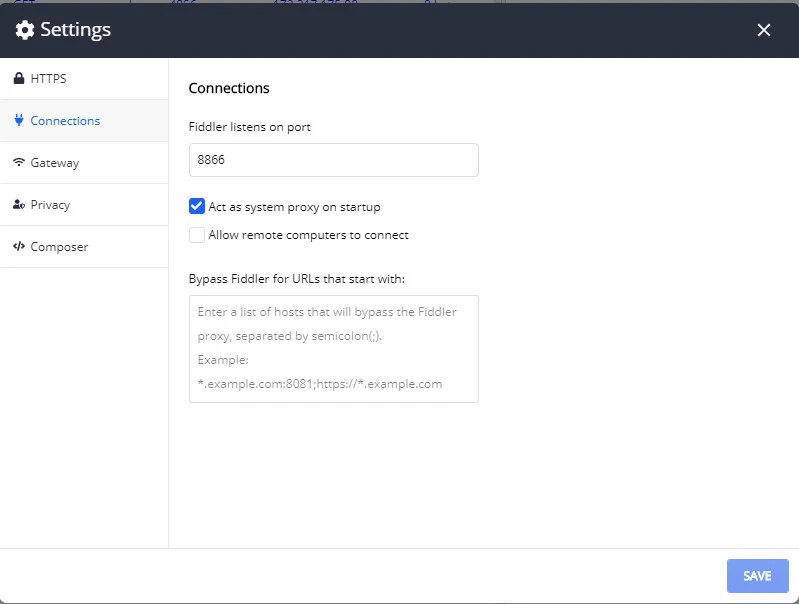Image resolution: width=799 pixels, height=604 pixels.
Task: Open the HTTPS settings tab
Action: pyautogui.click(x=84, y=78)
